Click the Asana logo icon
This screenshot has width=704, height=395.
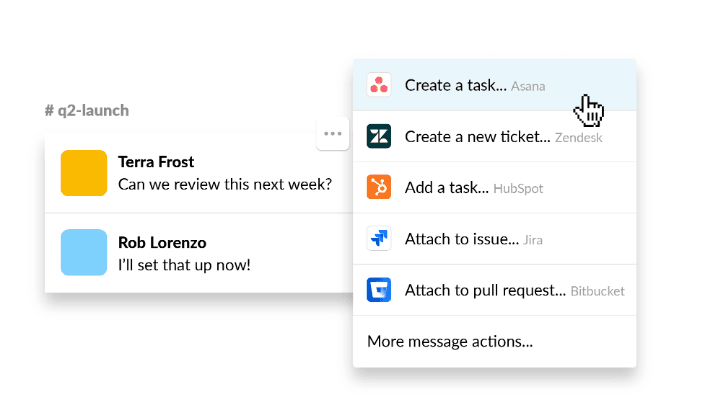tap(378, 85)
